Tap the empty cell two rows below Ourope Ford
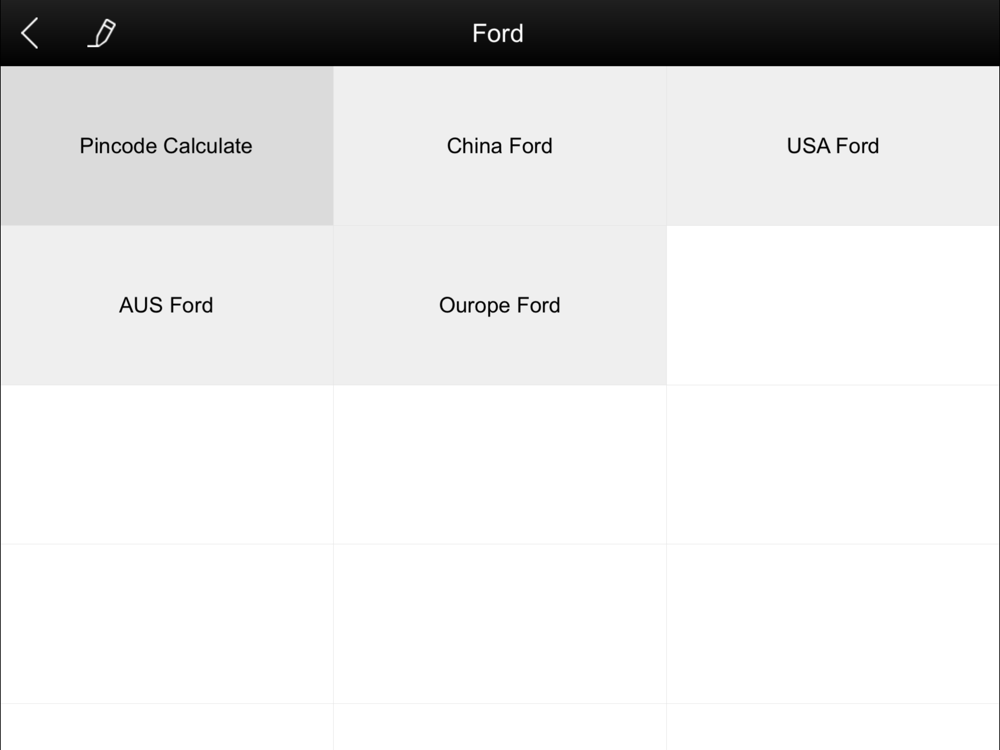This screenshot has width=1000, height=750. [499, 624]
